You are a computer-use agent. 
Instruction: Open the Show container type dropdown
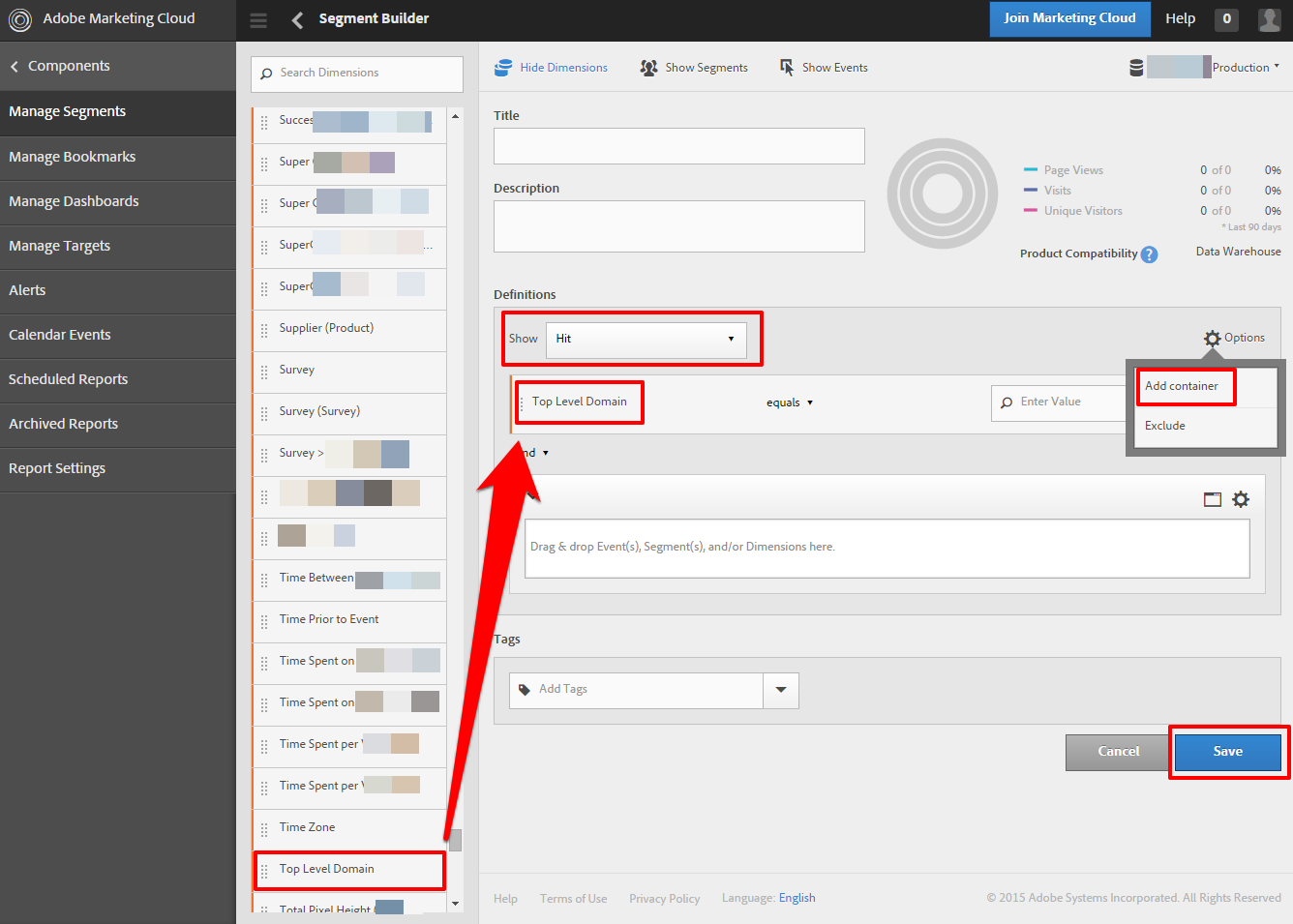coord(646,340)
